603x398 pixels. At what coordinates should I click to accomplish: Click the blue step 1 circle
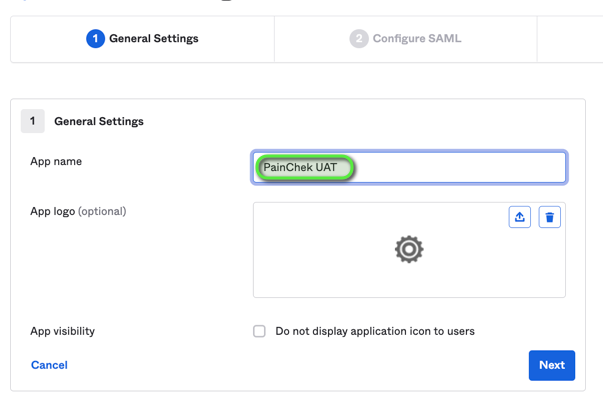(x=95, y=38)
